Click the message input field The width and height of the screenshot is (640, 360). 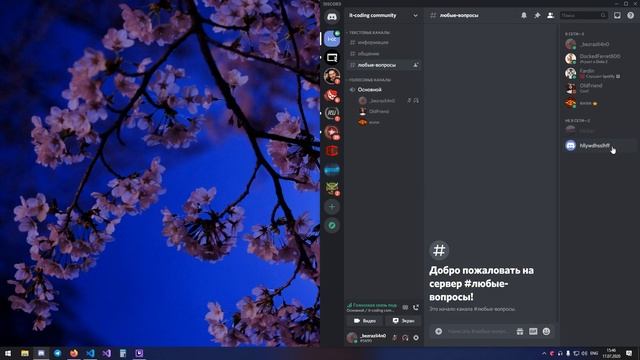(479, 331)
